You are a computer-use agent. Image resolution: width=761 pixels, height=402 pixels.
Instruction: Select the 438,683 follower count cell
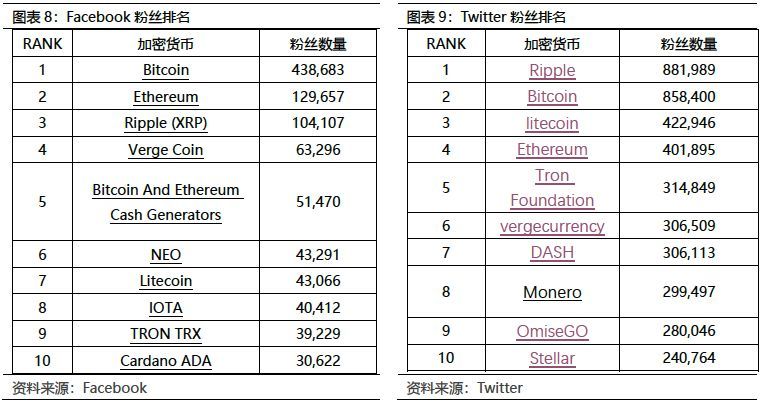[318, 70]
